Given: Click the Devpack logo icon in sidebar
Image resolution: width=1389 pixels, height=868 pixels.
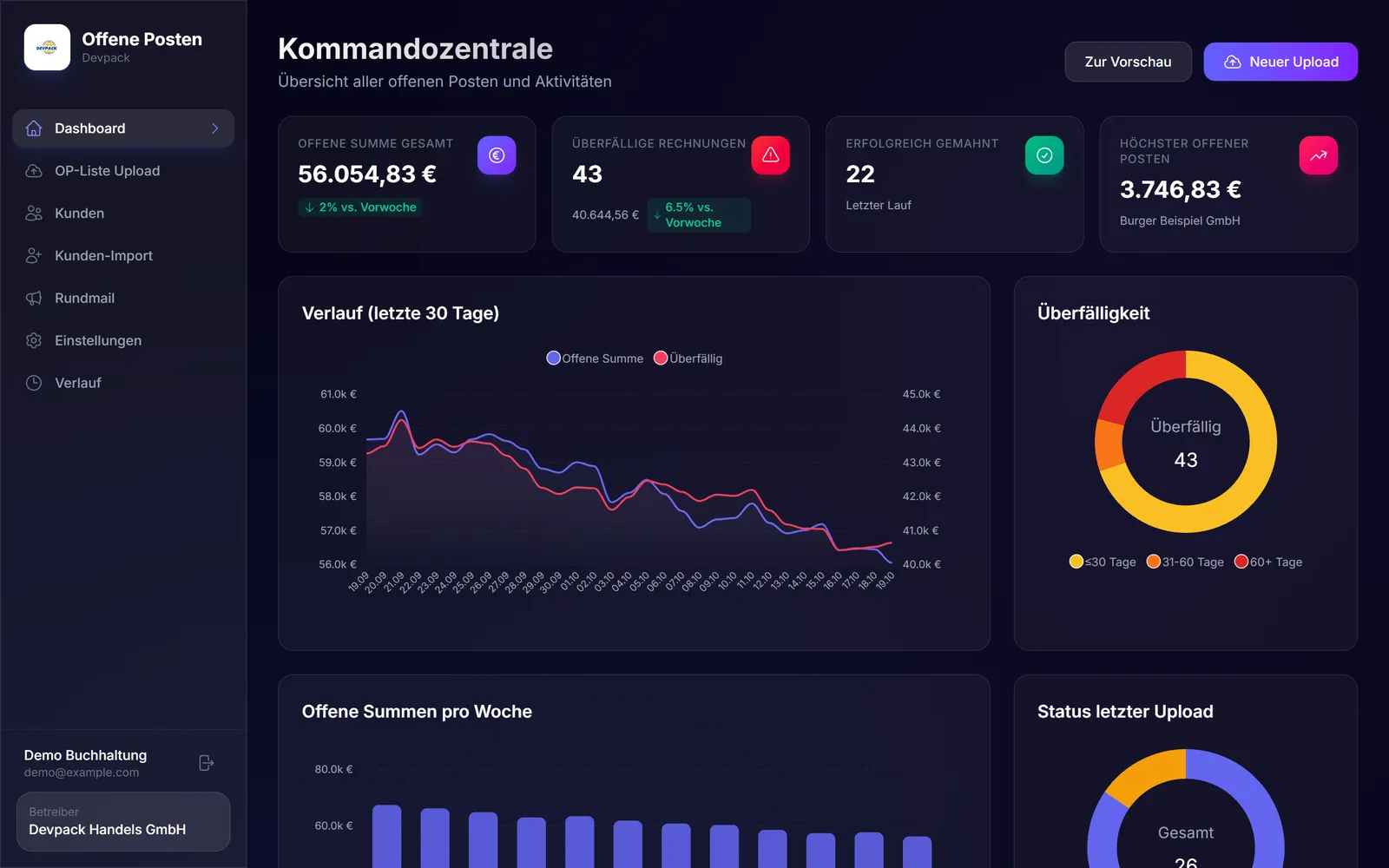Looking at the screenshot, I should pyautogui.click(x=47, y=47).
